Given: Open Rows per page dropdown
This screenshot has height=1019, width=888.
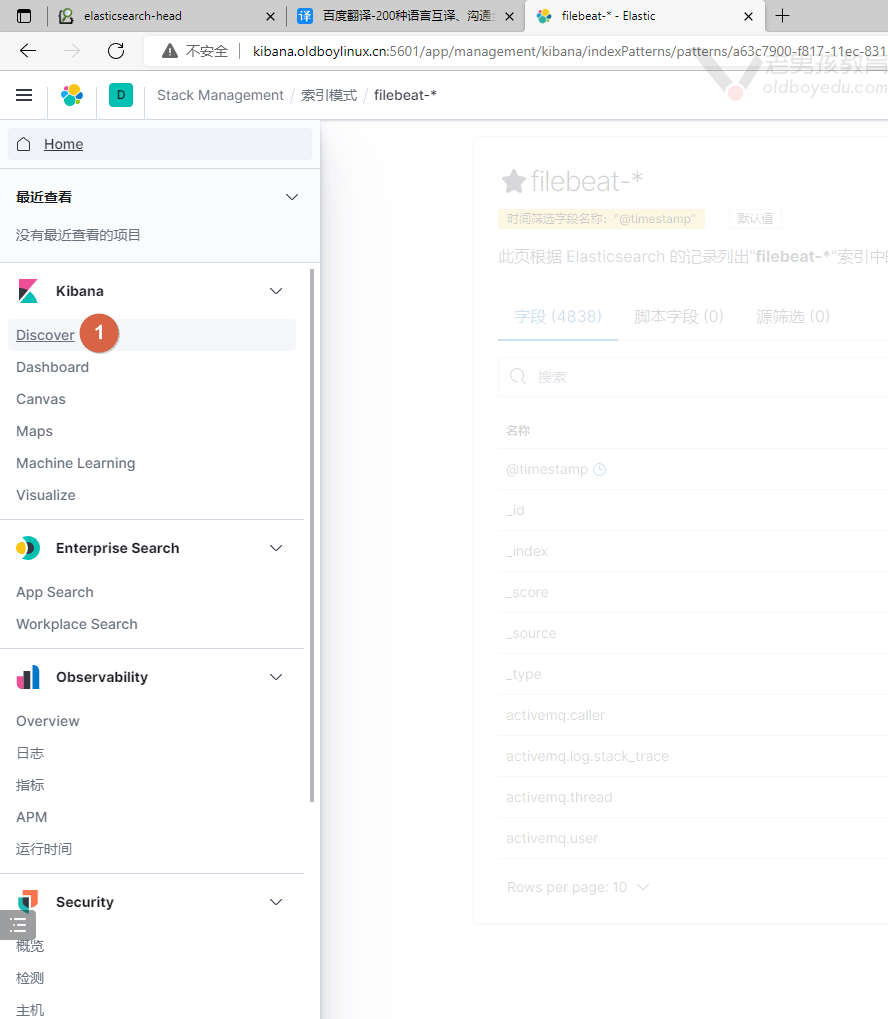Looking at the screenshot, I should tap(578, 887).
